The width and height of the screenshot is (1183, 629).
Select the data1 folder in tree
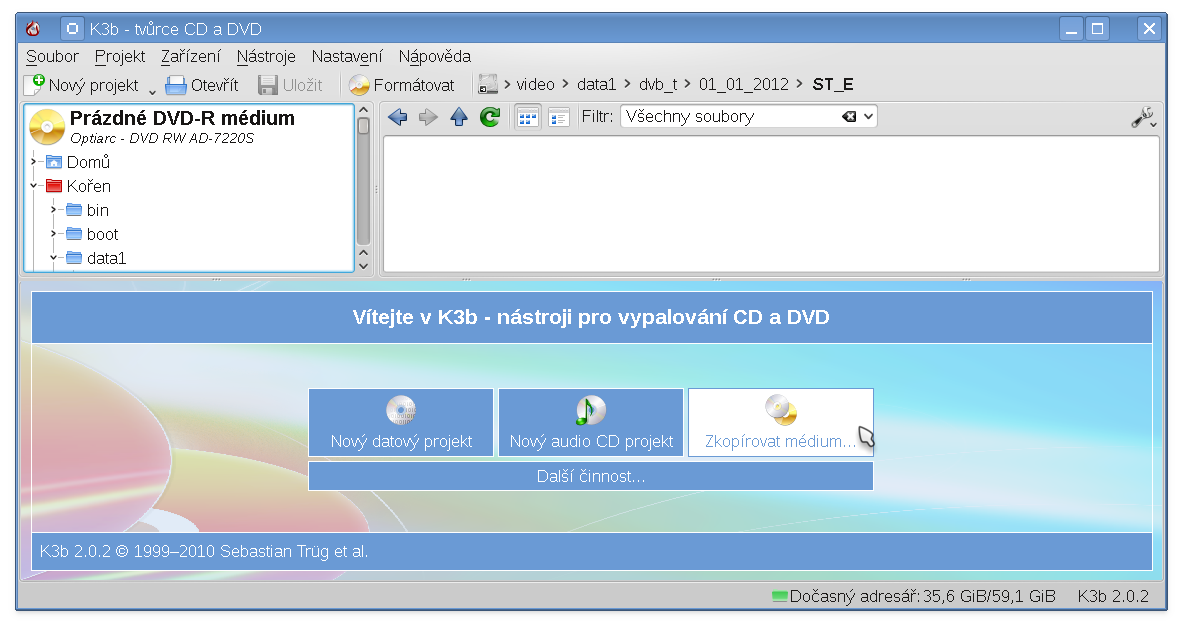tap(97, 259)
